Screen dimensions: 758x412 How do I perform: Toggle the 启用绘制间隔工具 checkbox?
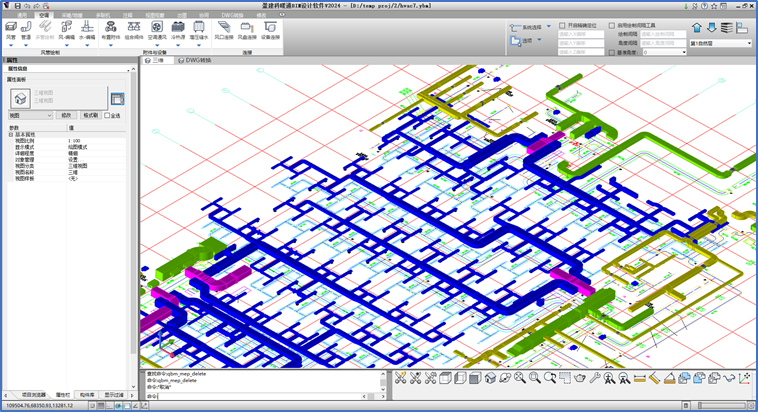(611, 25)
